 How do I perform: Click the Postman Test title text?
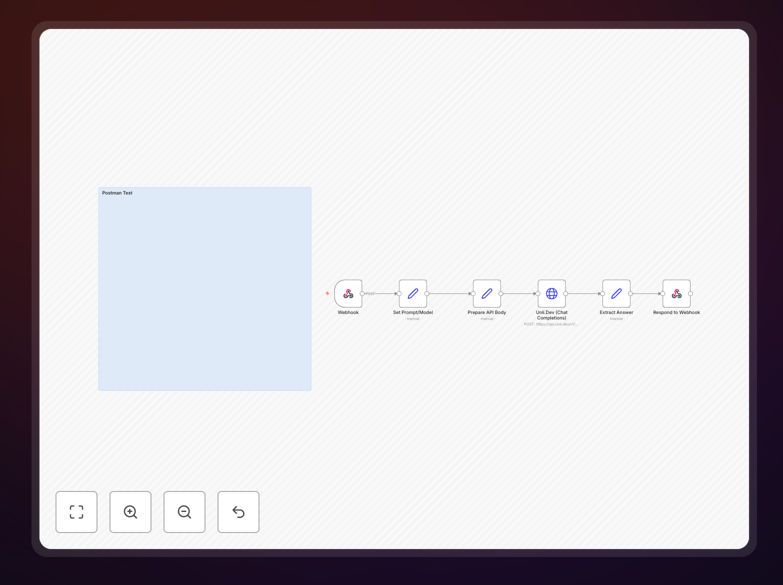(117, 193)
